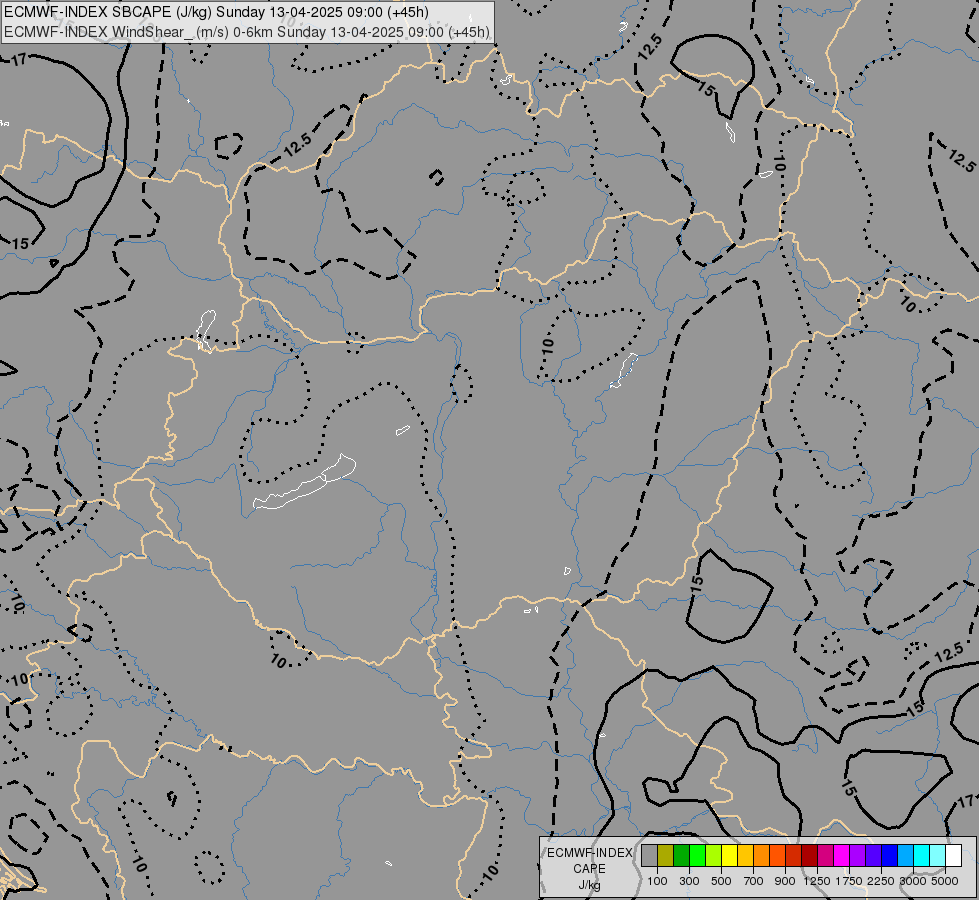Select the red swatch right of the 900 tick
Image resolution: width=979 pixels, height=900 pixels.
[x=793, y=855]
